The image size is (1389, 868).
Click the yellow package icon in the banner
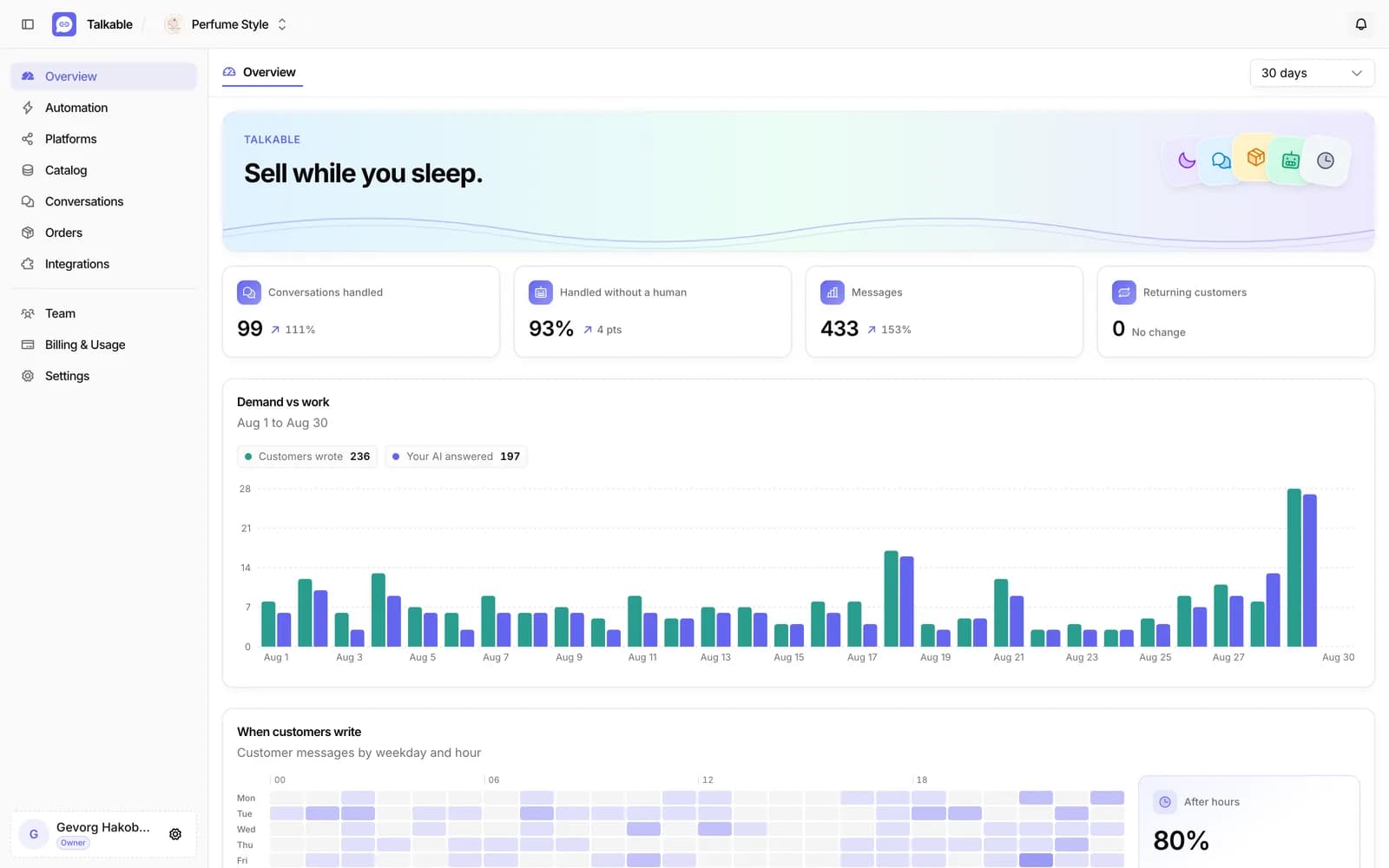(1255, 157)
